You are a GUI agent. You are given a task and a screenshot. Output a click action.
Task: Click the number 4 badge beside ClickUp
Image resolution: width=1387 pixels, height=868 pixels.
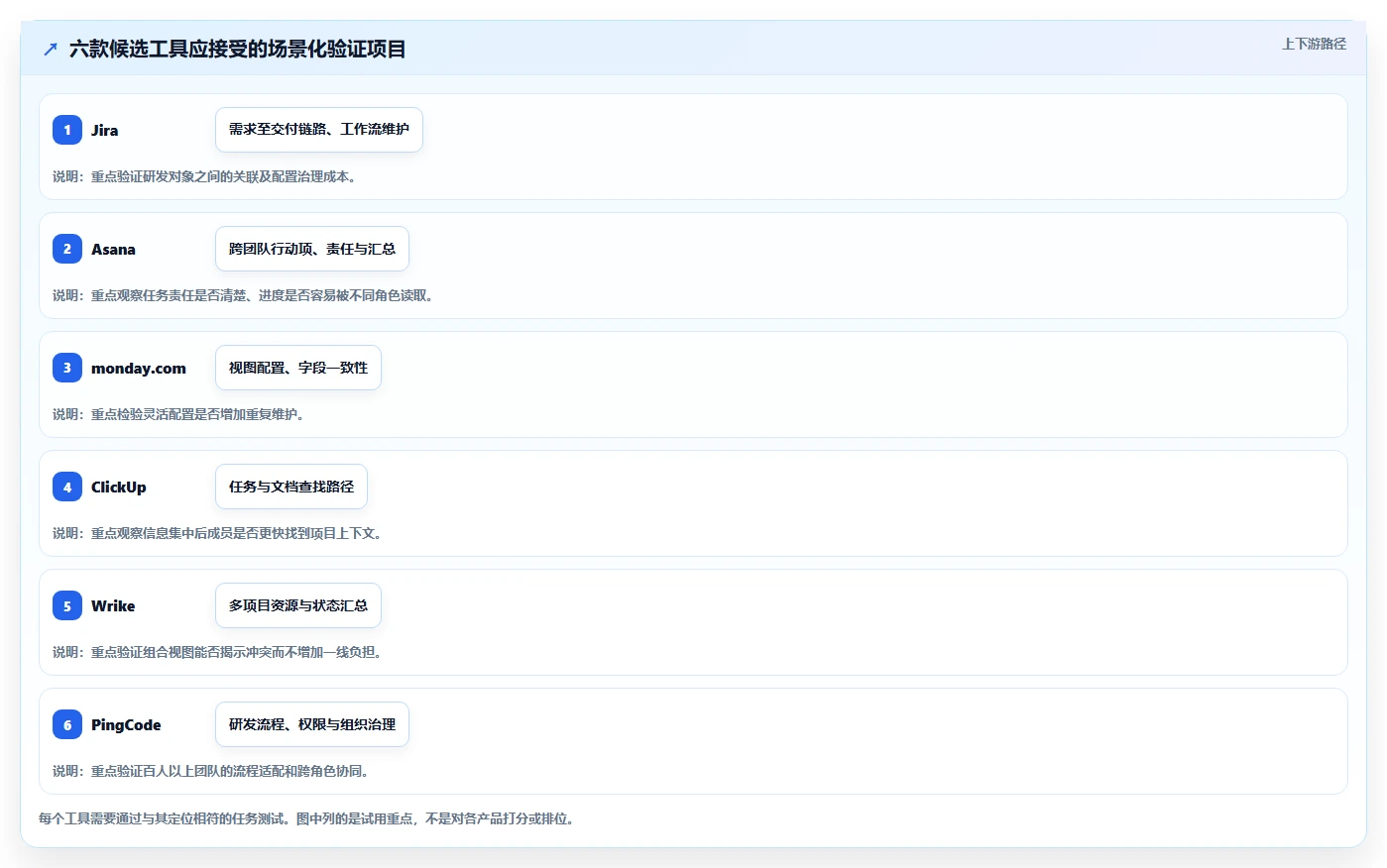[x=67, y=487]
